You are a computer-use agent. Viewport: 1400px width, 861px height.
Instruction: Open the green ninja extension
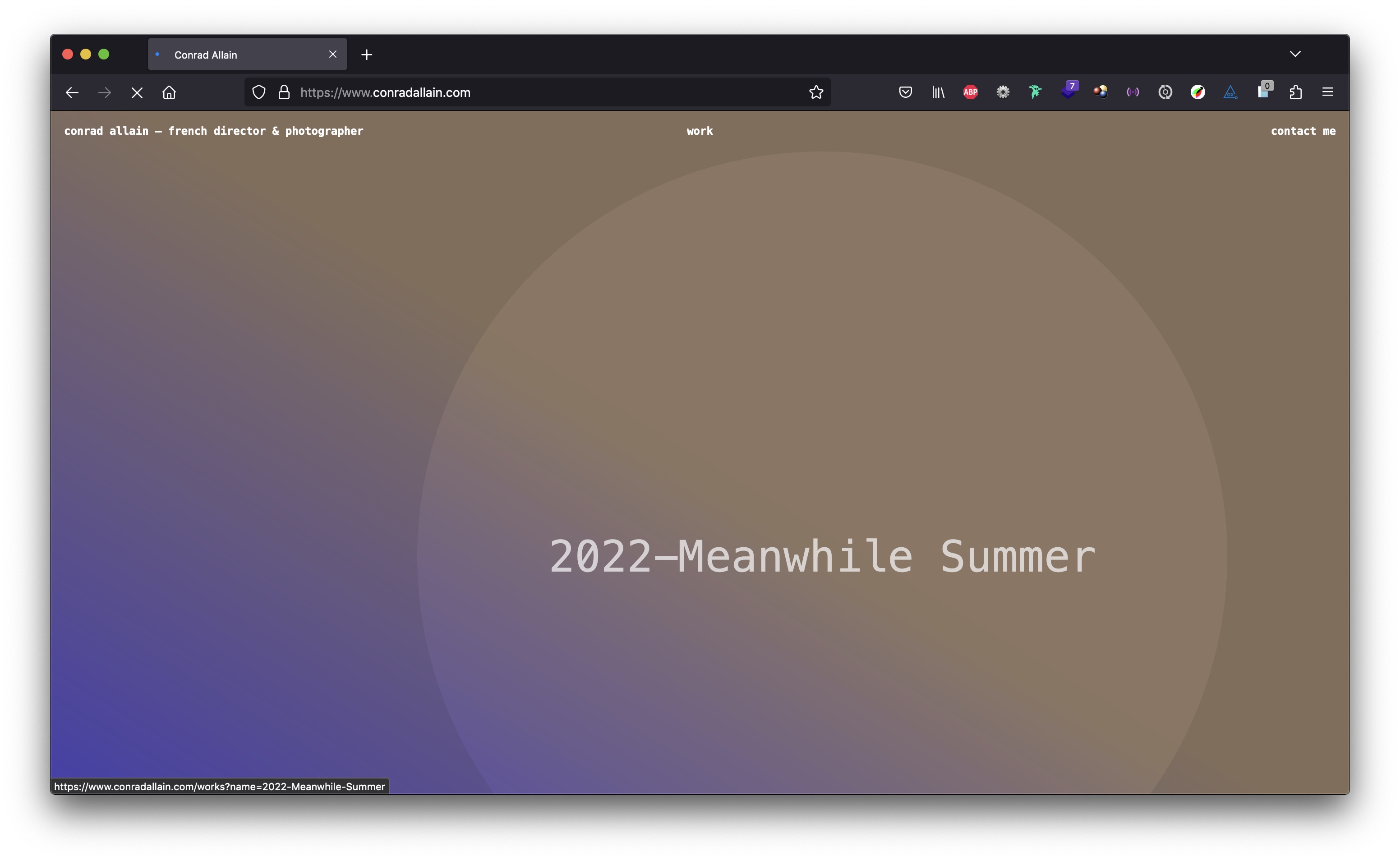coord(1036,92)
